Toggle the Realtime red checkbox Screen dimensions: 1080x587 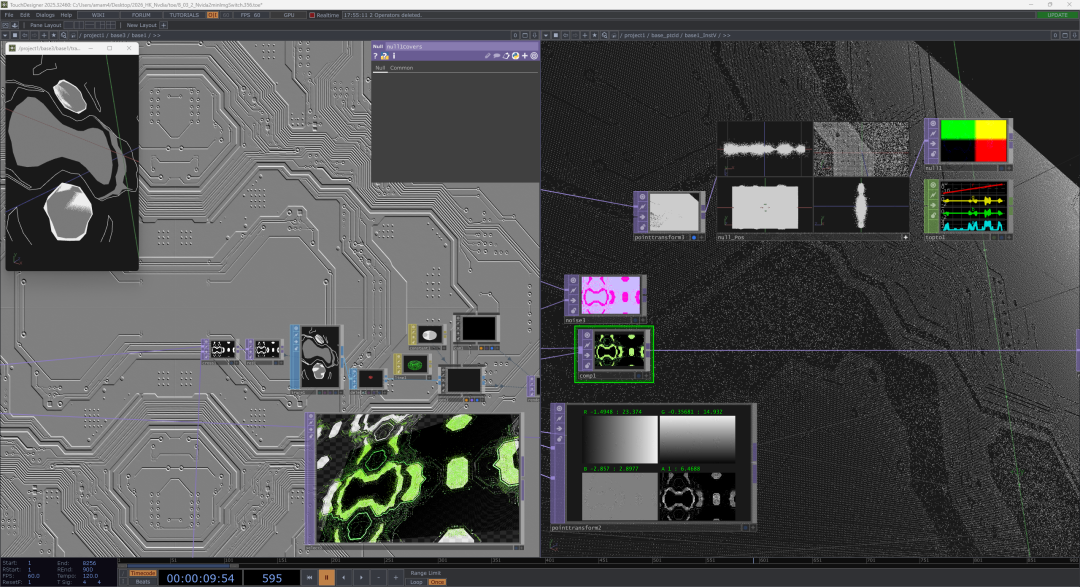click(312, 15)
